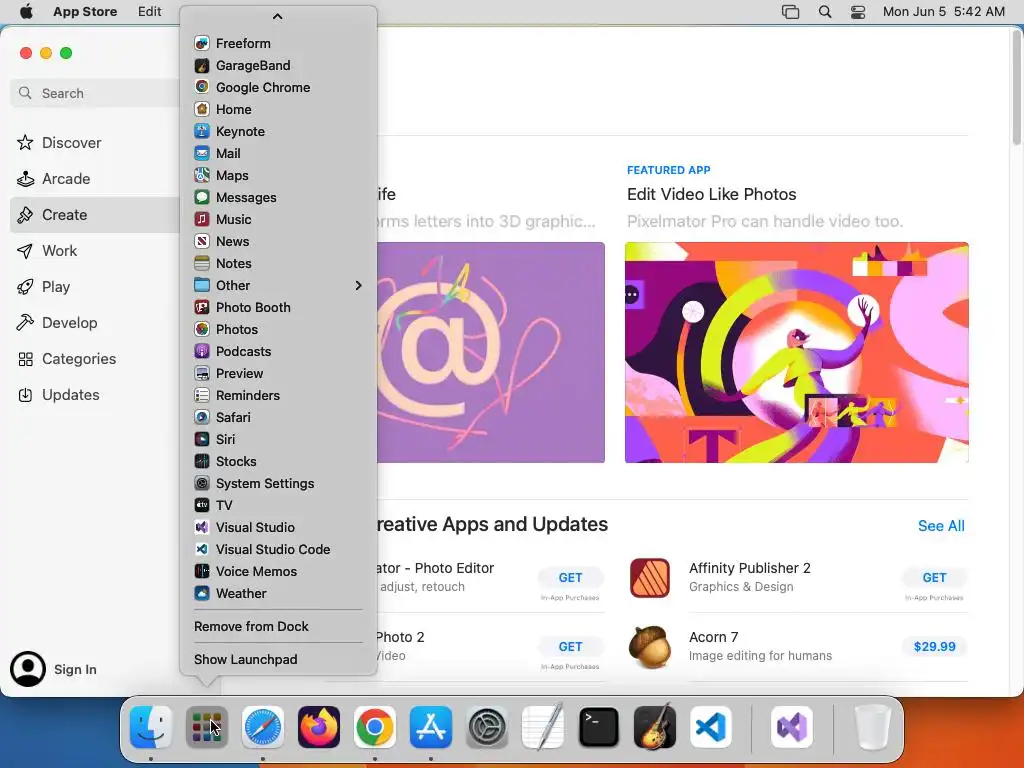Click the Launchpad icon in the Dock
This screenshot has height=768, width=1024.
206,727
